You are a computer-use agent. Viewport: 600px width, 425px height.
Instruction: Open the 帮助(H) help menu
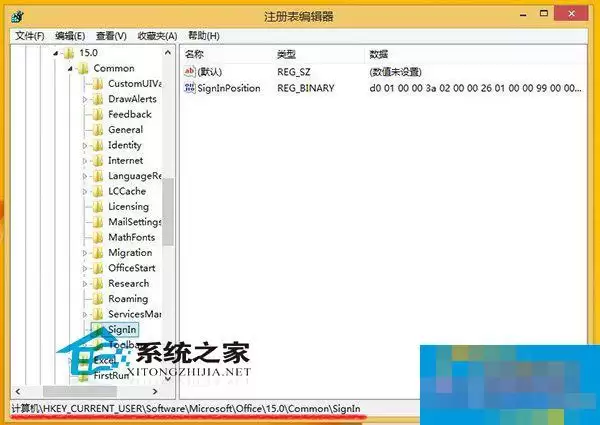click(204, 36)
